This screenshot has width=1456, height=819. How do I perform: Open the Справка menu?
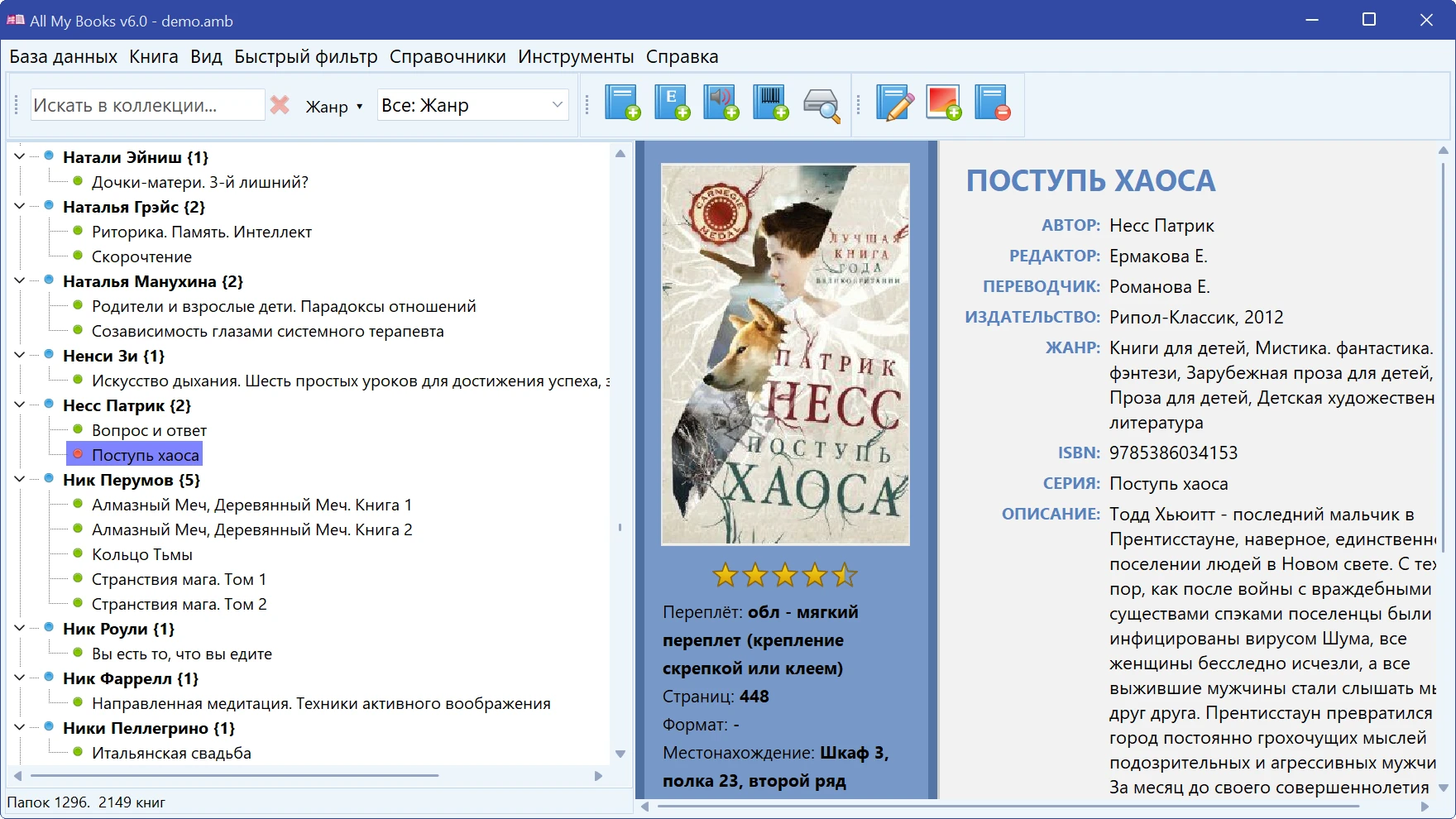coord(682,57)
